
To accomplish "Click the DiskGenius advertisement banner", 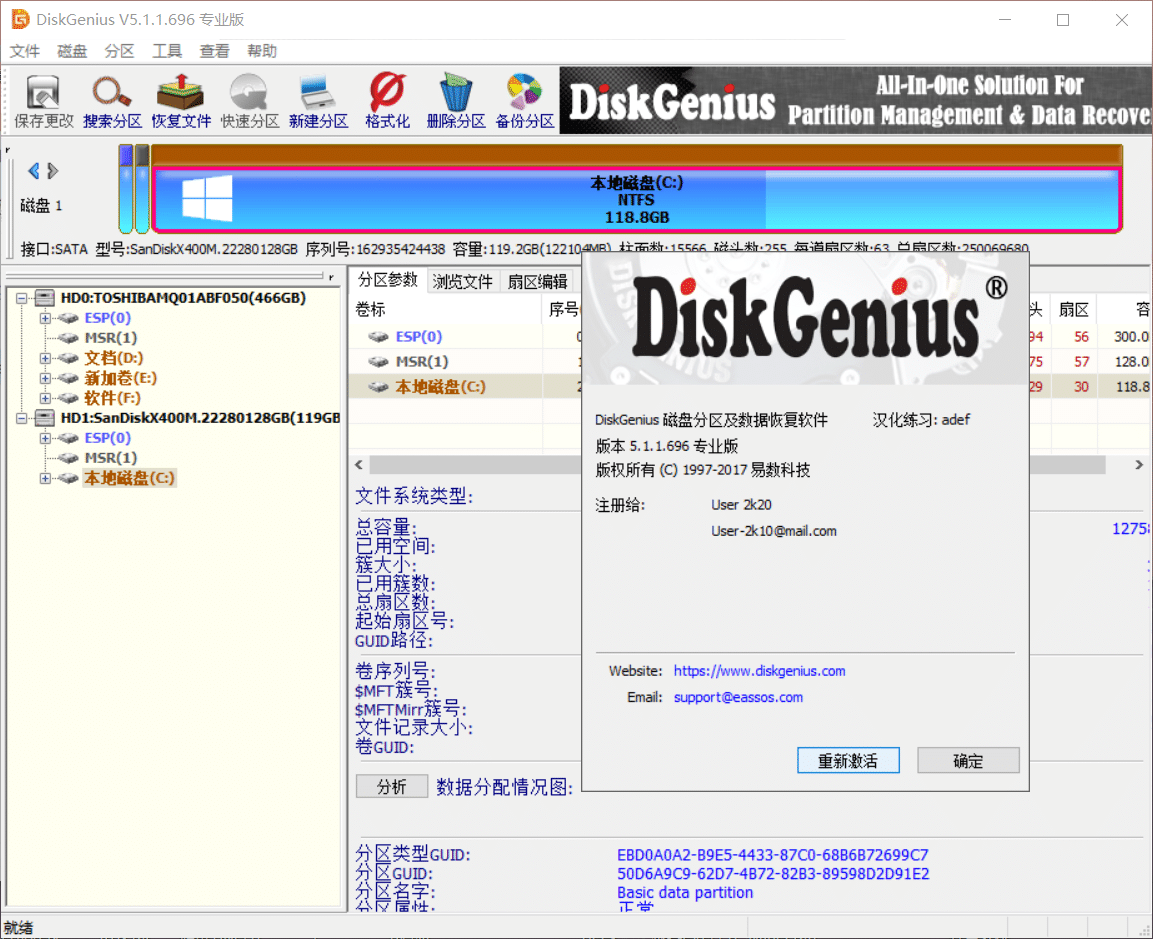I will (855, 101).
